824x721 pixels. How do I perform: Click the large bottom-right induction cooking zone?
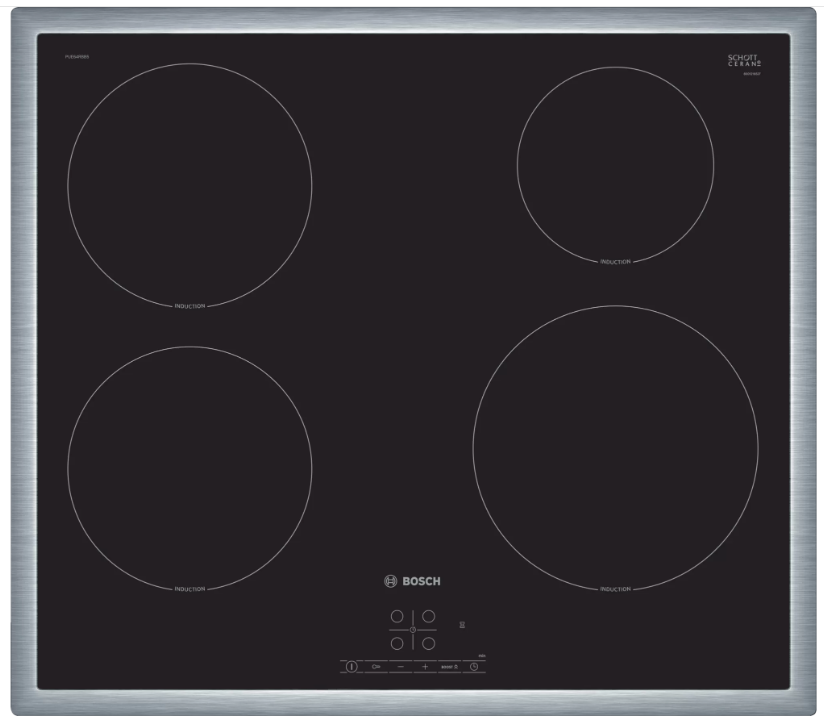(615, 447)
